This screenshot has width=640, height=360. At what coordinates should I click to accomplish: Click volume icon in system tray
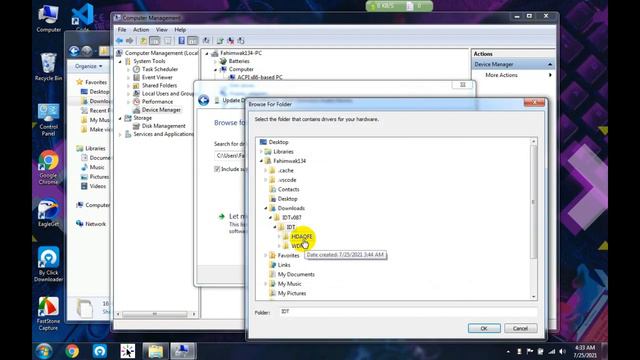coord(562,351)
